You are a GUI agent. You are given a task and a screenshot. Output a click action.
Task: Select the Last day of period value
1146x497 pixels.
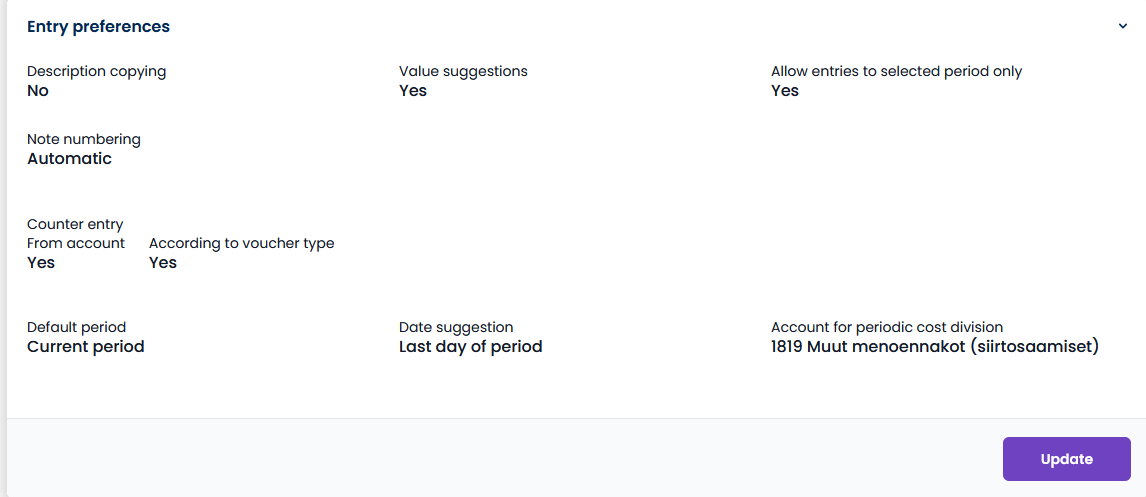click(471, 346)
